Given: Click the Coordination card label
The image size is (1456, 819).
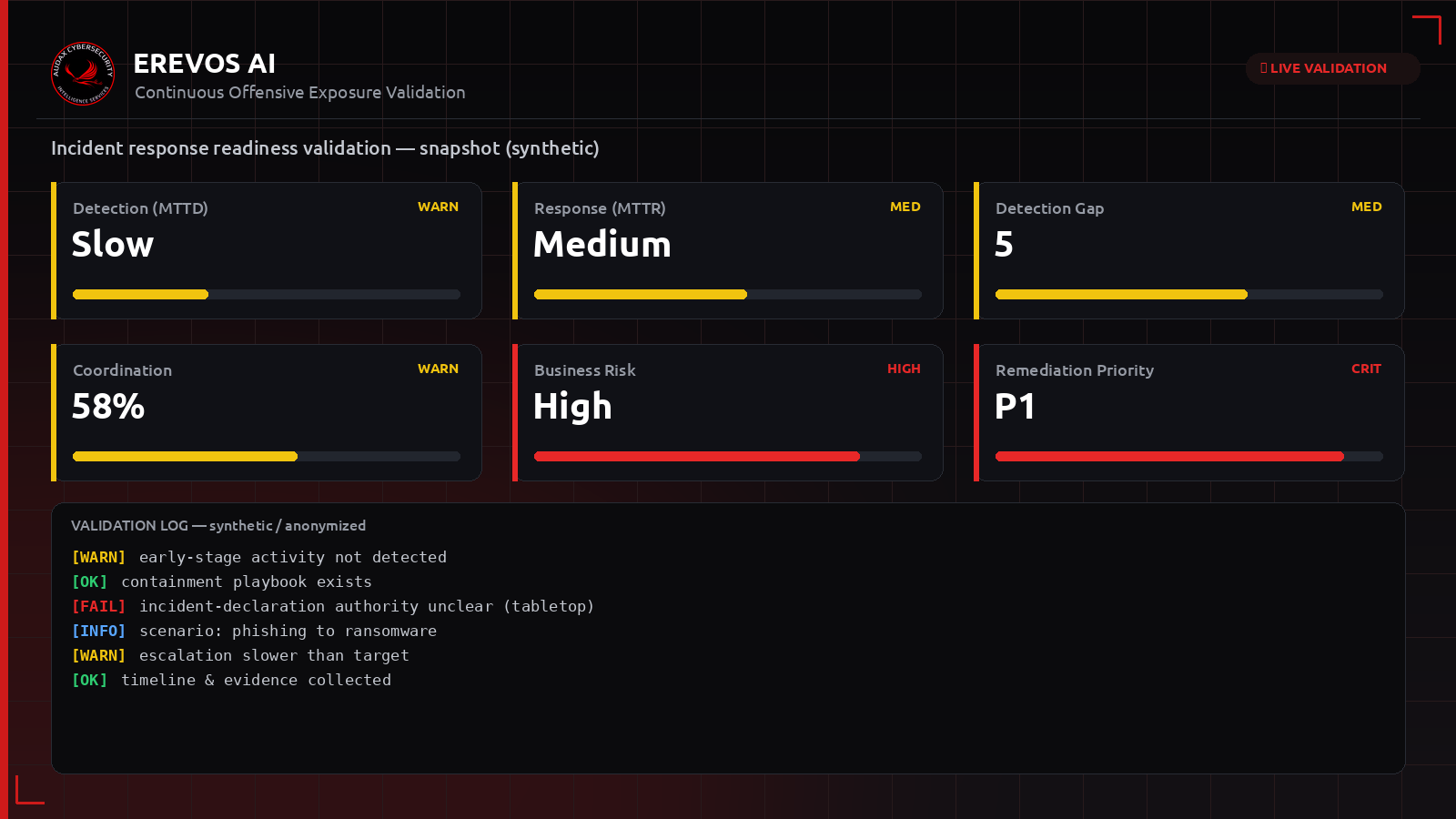Looking at the screenshot, I should [122, 370].
